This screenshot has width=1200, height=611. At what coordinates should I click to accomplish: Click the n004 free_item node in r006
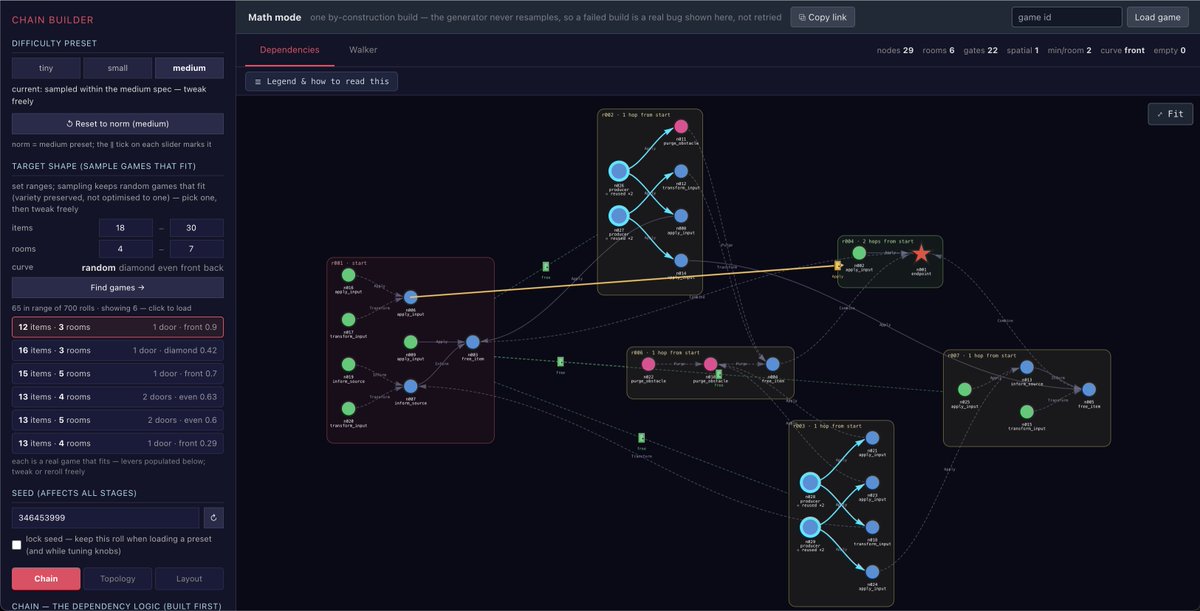(771, 365)
